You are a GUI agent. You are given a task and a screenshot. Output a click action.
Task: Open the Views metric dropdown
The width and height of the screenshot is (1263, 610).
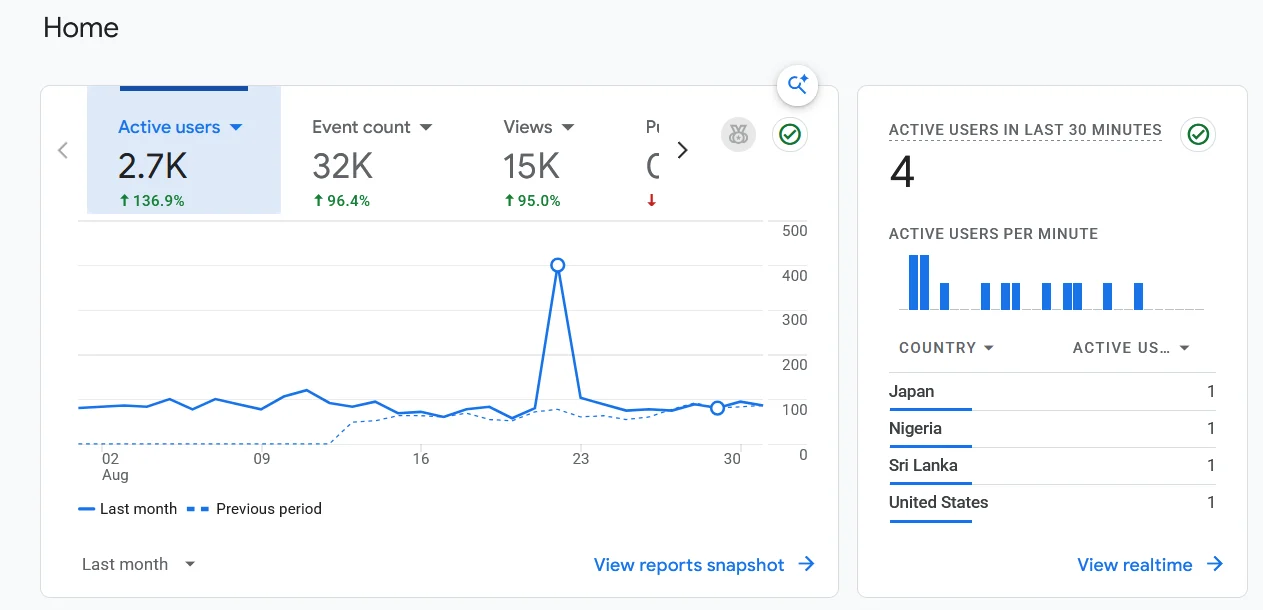[x=568, y=127]
